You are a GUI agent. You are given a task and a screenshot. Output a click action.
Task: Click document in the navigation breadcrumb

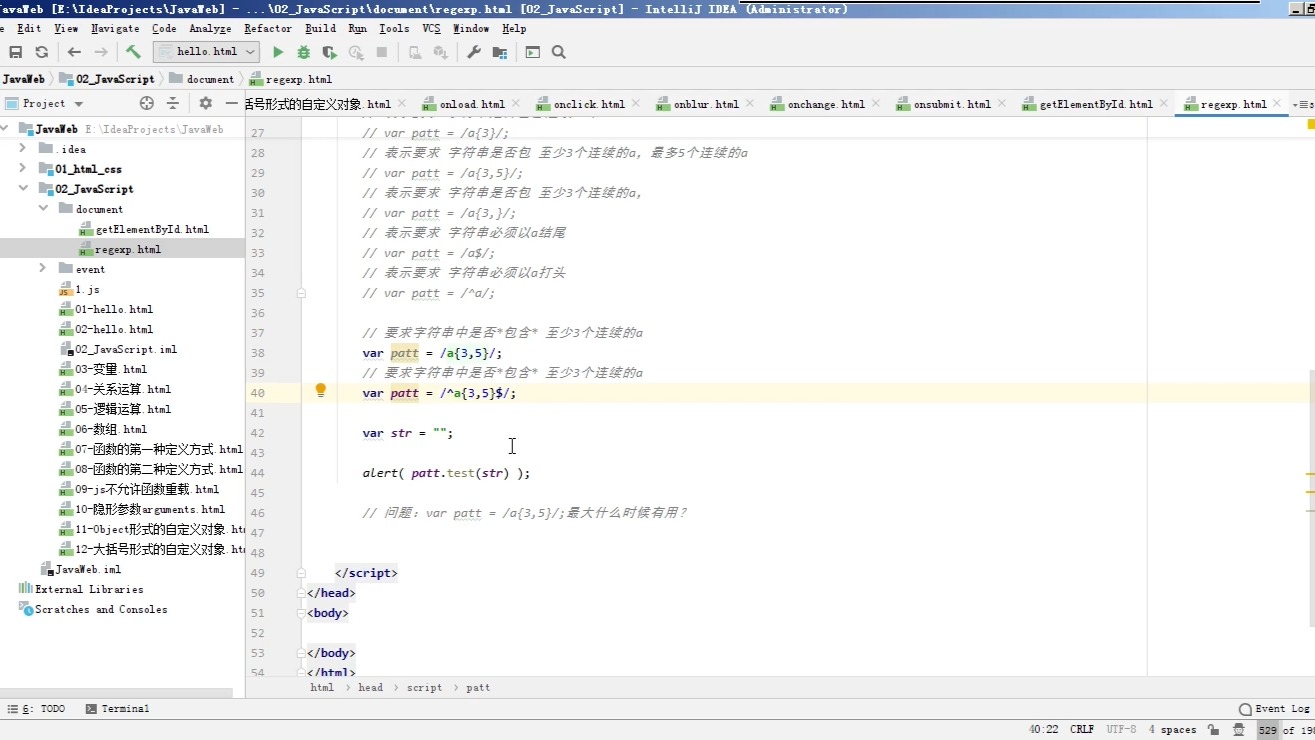click(x=202, y=79)
